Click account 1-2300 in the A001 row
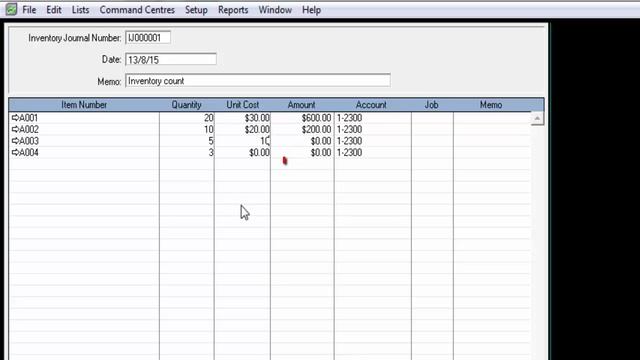 pyautogui.click(x=373, y=118)
